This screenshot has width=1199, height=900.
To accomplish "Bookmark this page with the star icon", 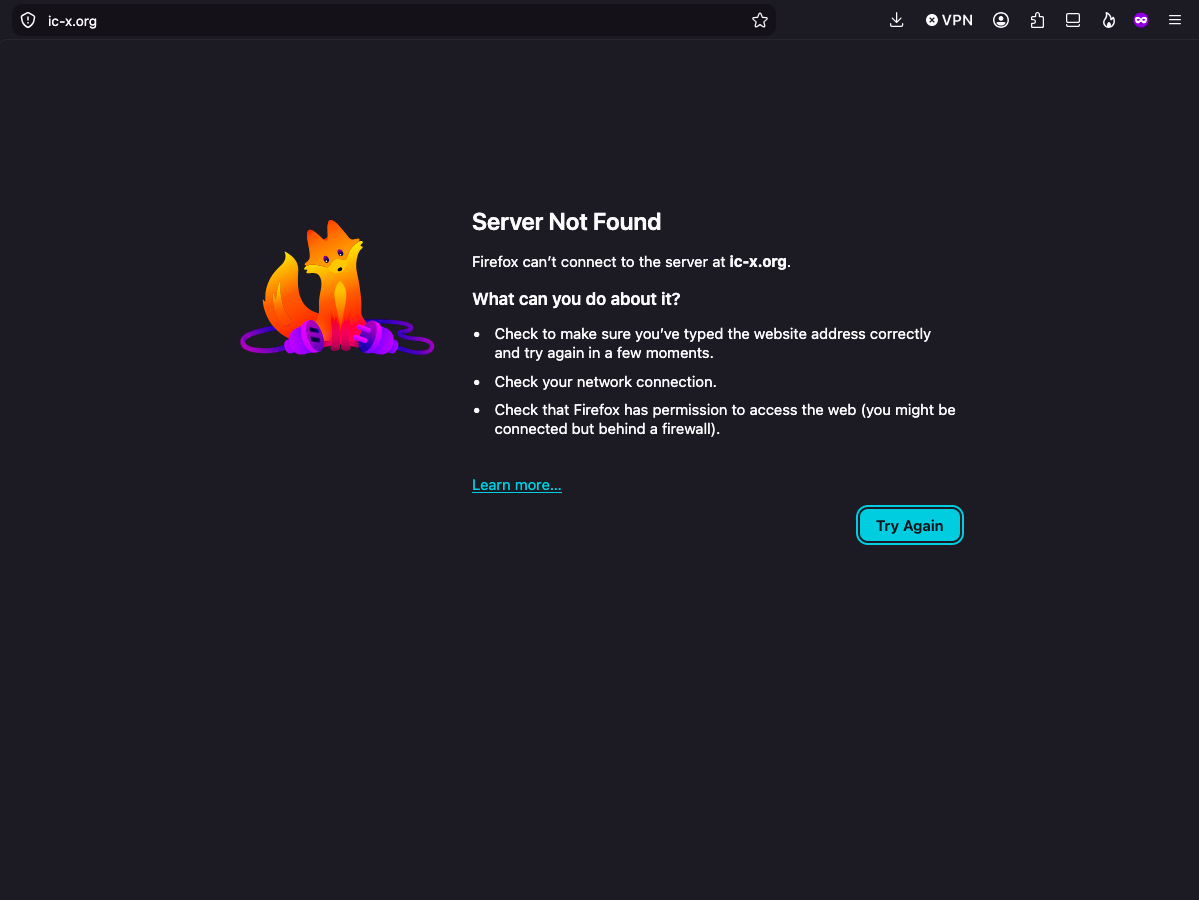I will pos(759,21).
